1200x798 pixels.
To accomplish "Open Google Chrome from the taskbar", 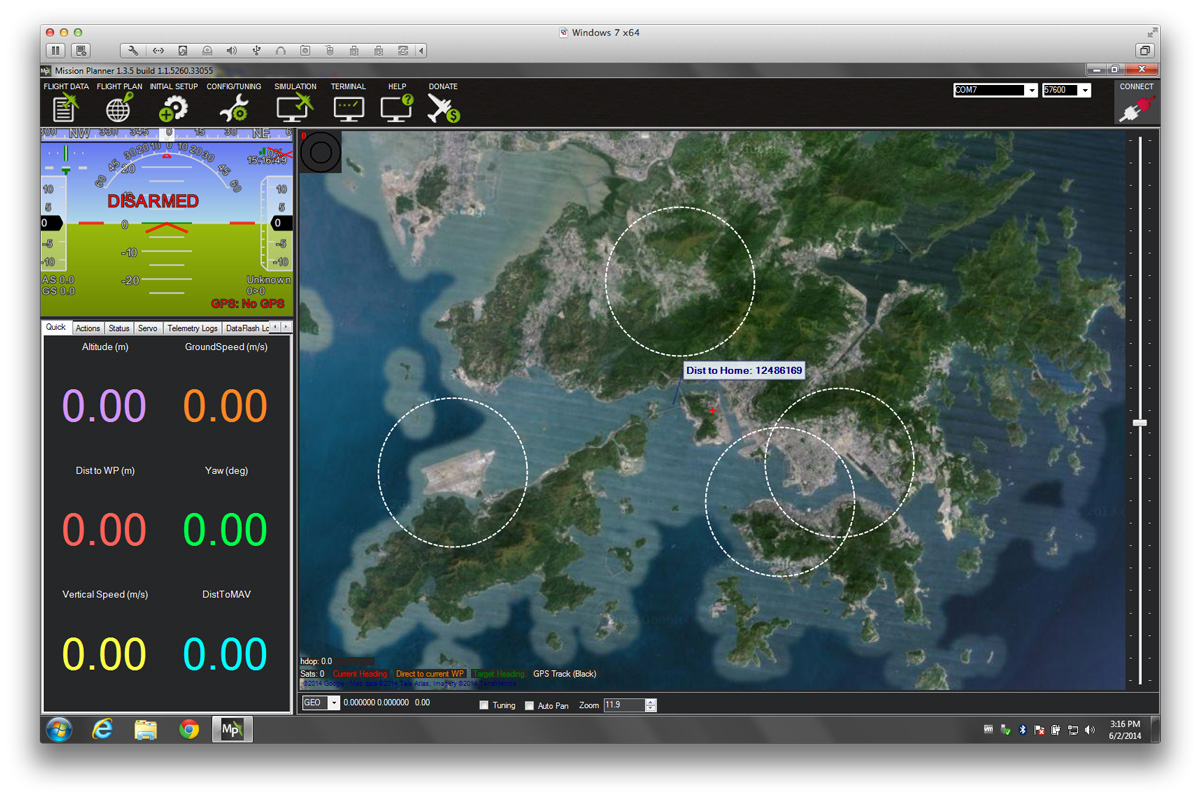I will [x=188, y=730].
